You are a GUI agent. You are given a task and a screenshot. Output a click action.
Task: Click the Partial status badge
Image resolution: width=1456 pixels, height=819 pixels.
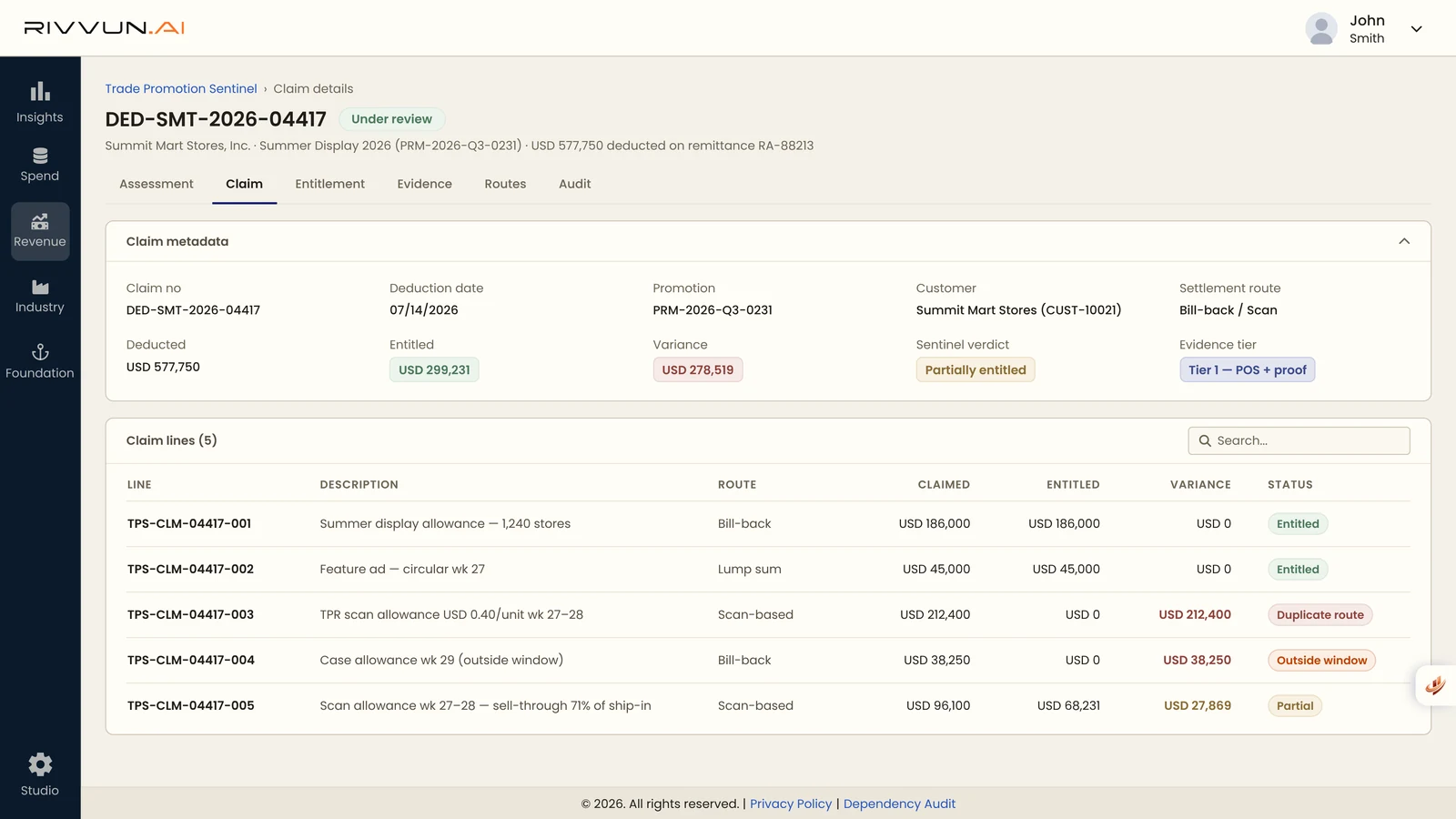click(x=1295, y=705)
